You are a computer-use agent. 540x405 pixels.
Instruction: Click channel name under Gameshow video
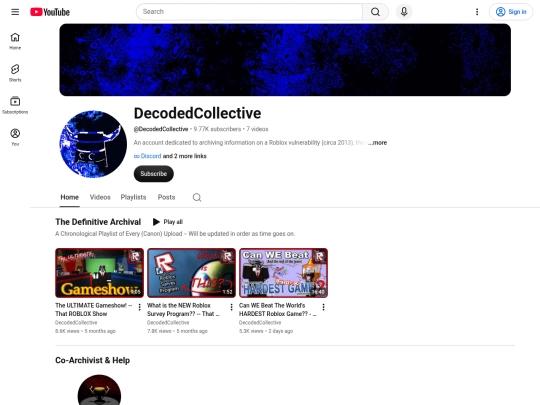[x=76, y=323]
